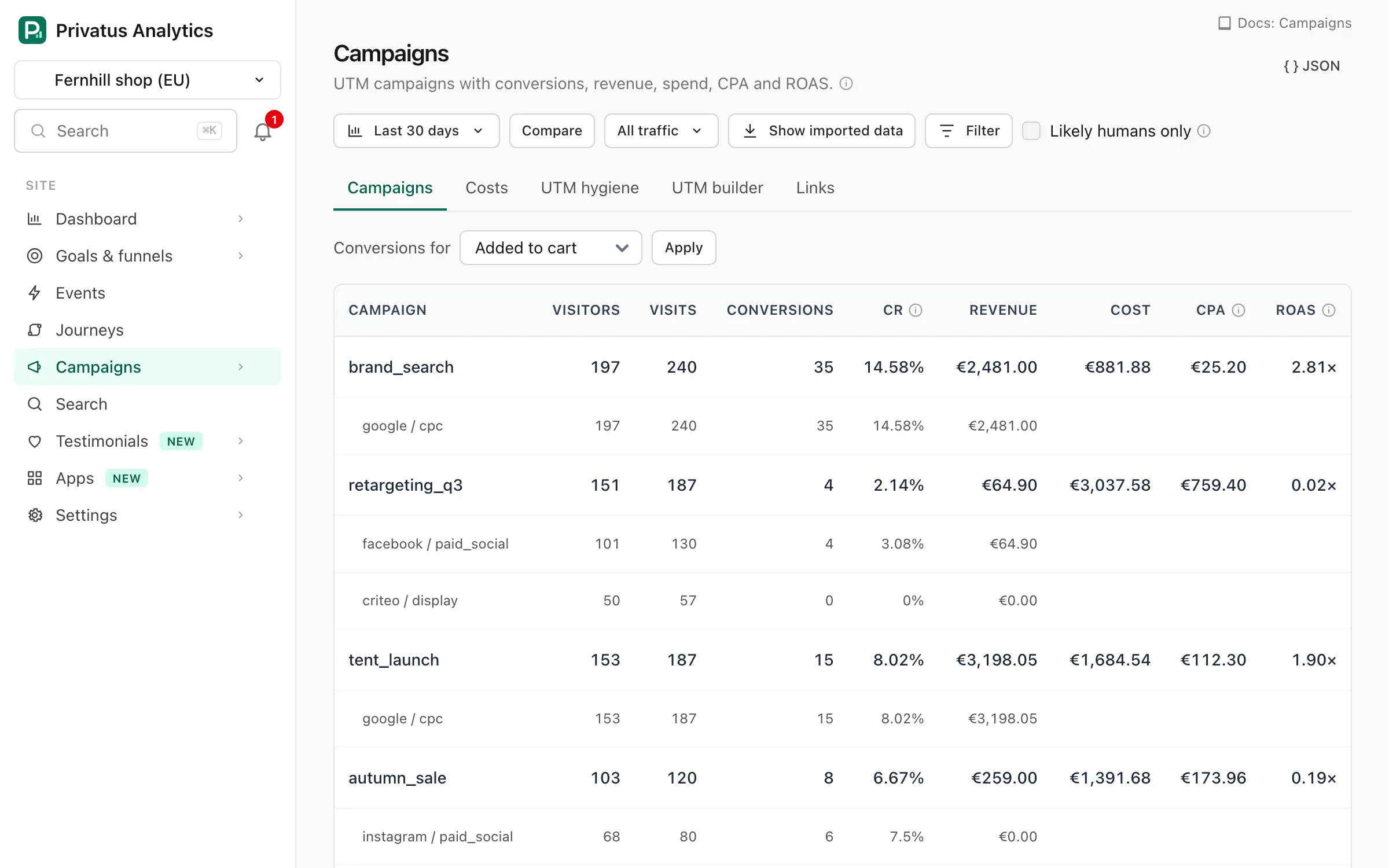Click the Journeys icon in the sidebar
The width and height of the screenshot is (1389, 868).
[x=35, y=330]
